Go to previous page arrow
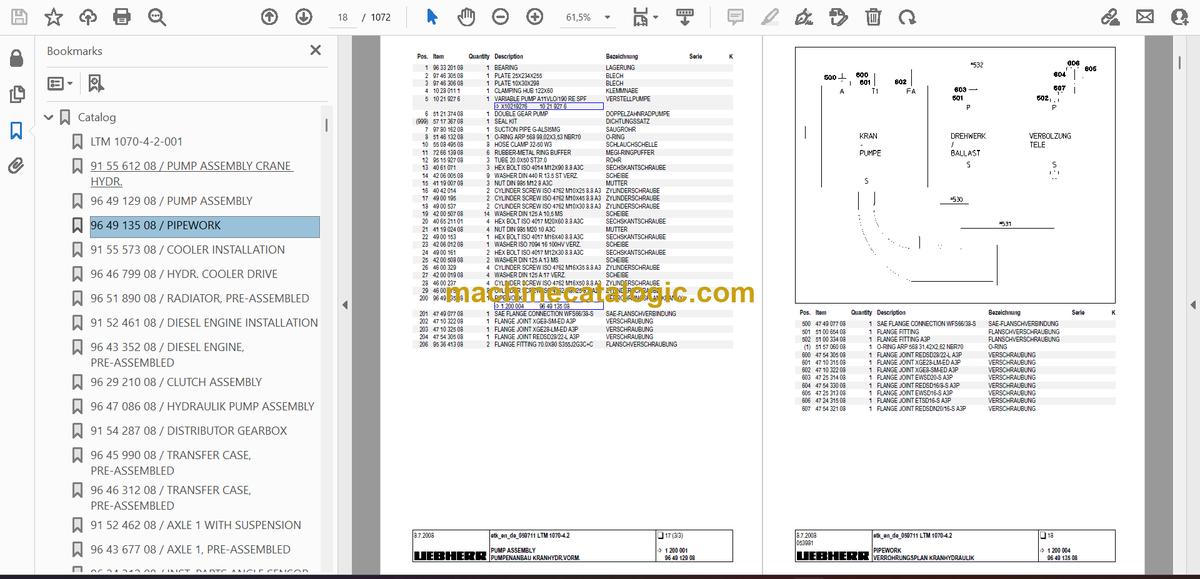This screenshot has height=579, width=1200. click(x=269, y=17)
